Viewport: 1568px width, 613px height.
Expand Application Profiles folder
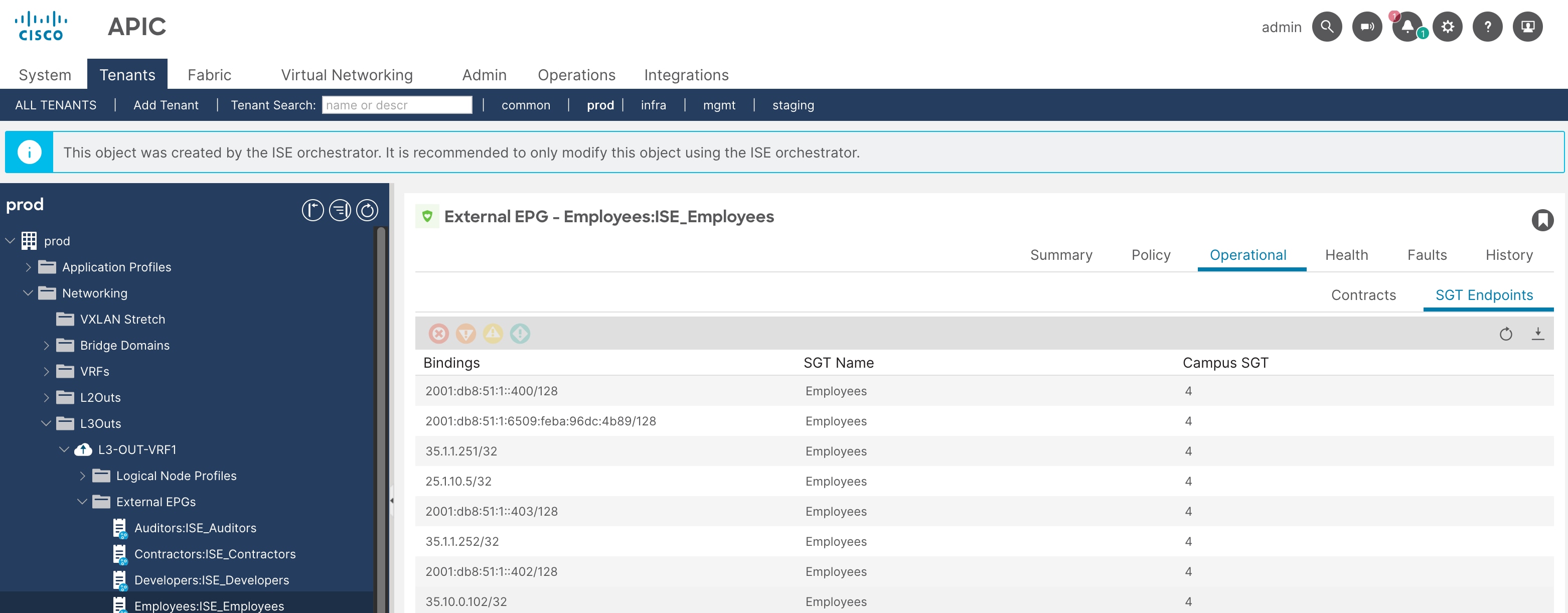coord(28,267)
